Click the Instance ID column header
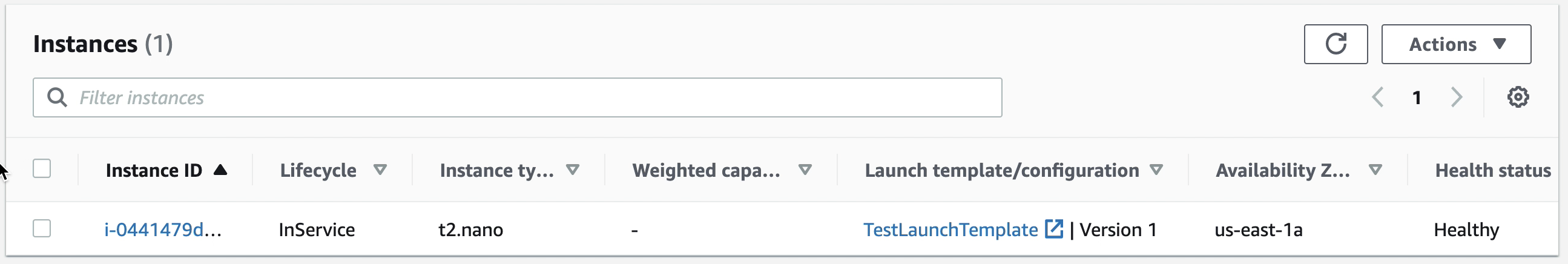Image resolution: width=1568 pixels, height=264 pixels. (154, 170)
